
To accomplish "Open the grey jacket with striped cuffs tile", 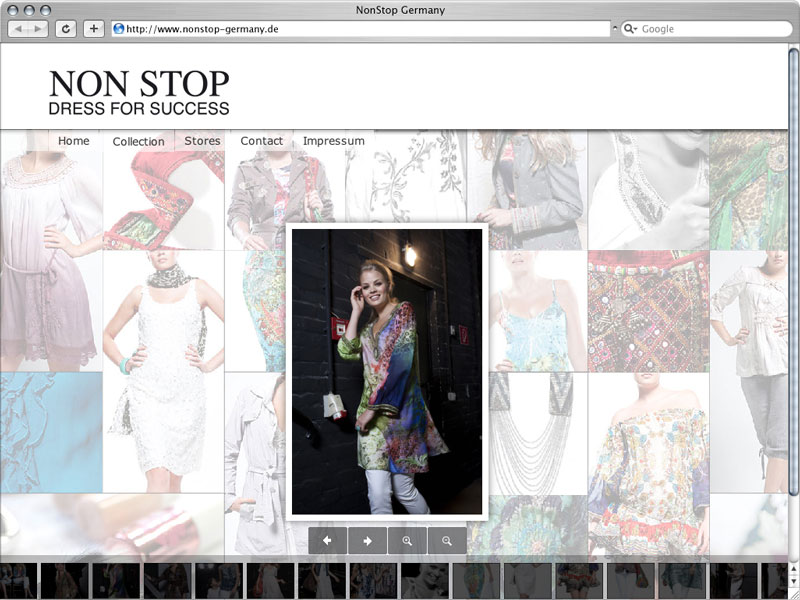I will click(x=527, y=190).
